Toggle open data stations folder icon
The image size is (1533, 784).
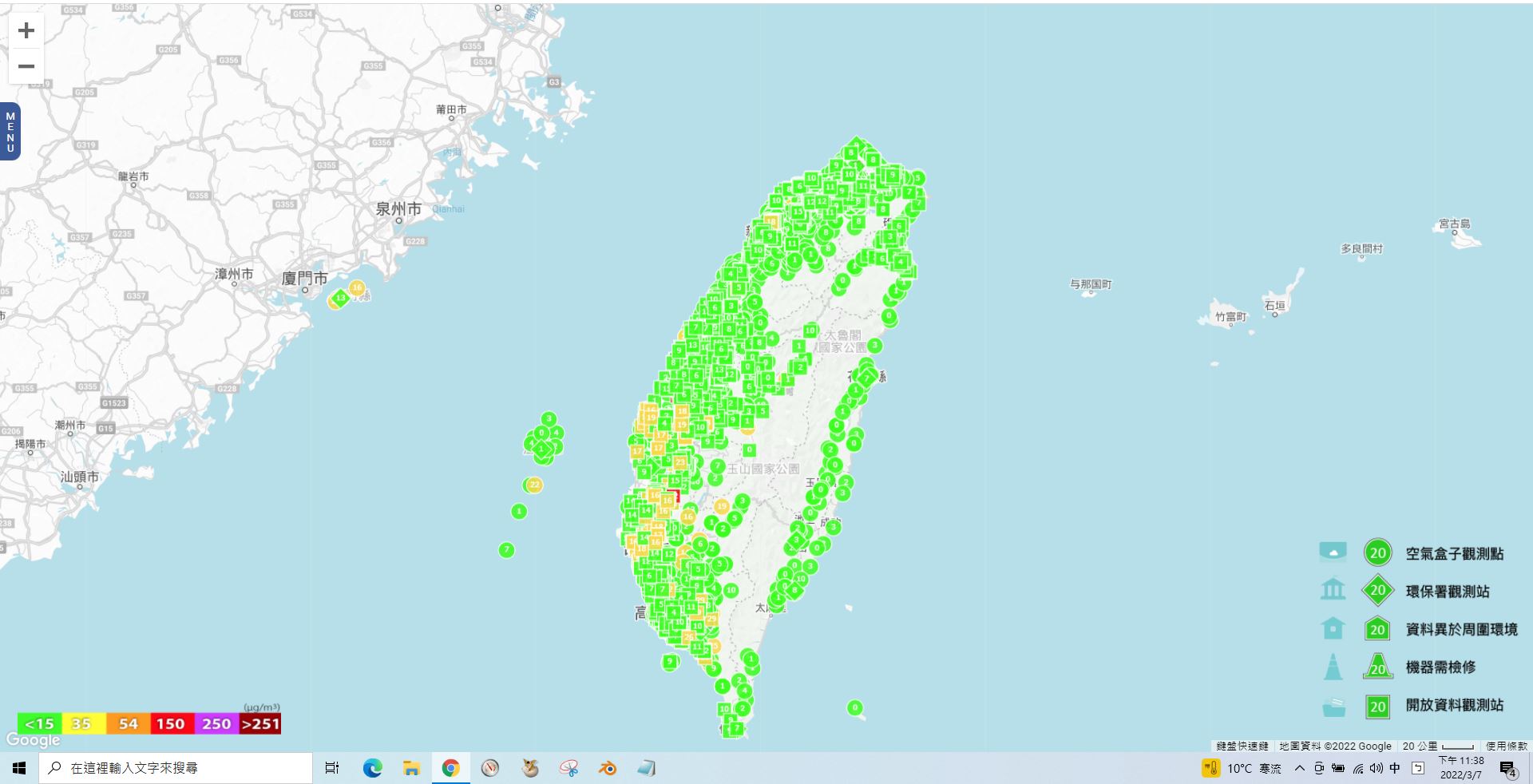[x=1333, y=706]
